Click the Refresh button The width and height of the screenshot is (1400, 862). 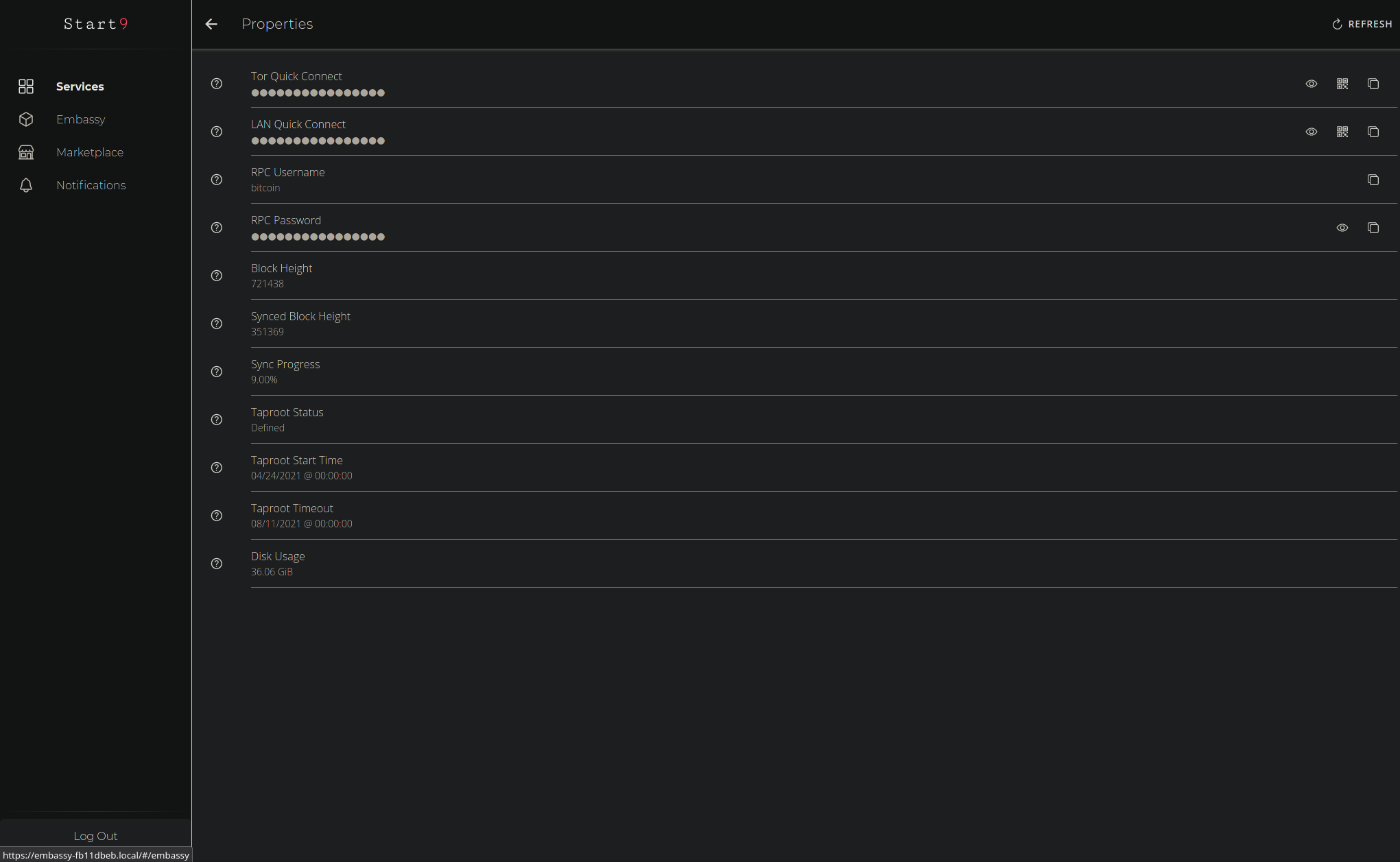tap(1362, 24)
